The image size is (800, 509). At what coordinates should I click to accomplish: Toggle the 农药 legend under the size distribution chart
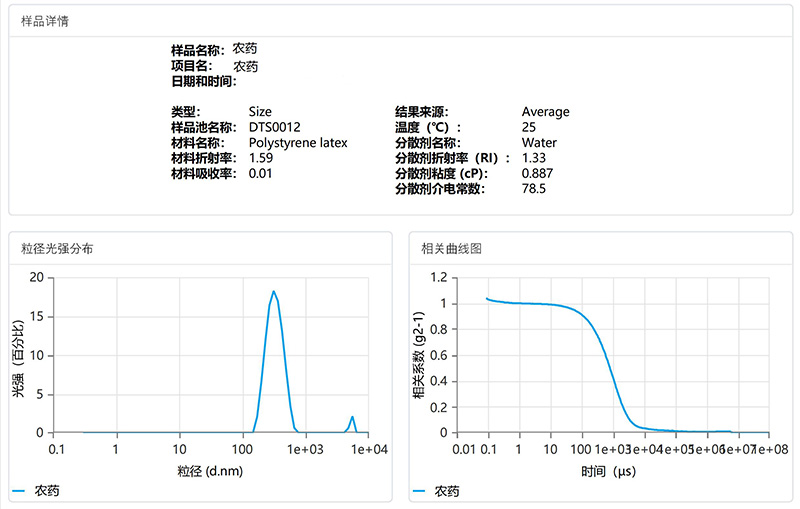pyautogui.click(x=36, y=491)
